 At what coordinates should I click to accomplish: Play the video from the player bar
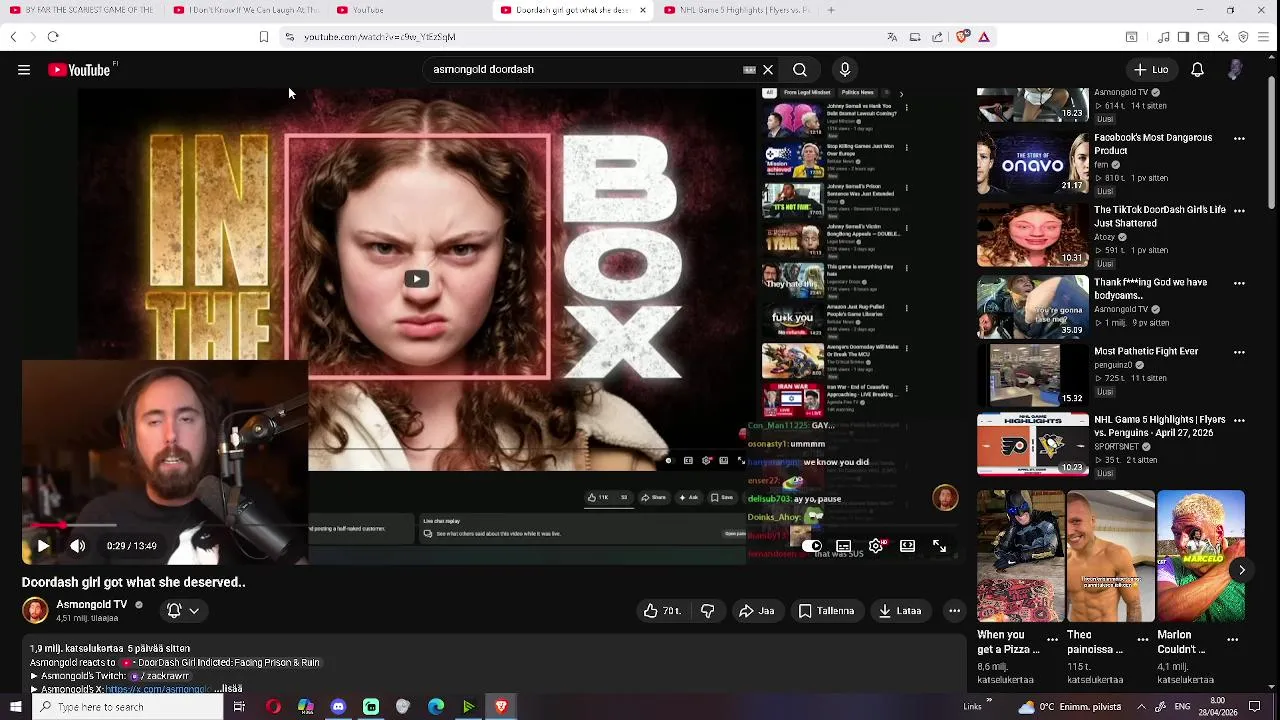pyautogui.click(x=42, y=546)
